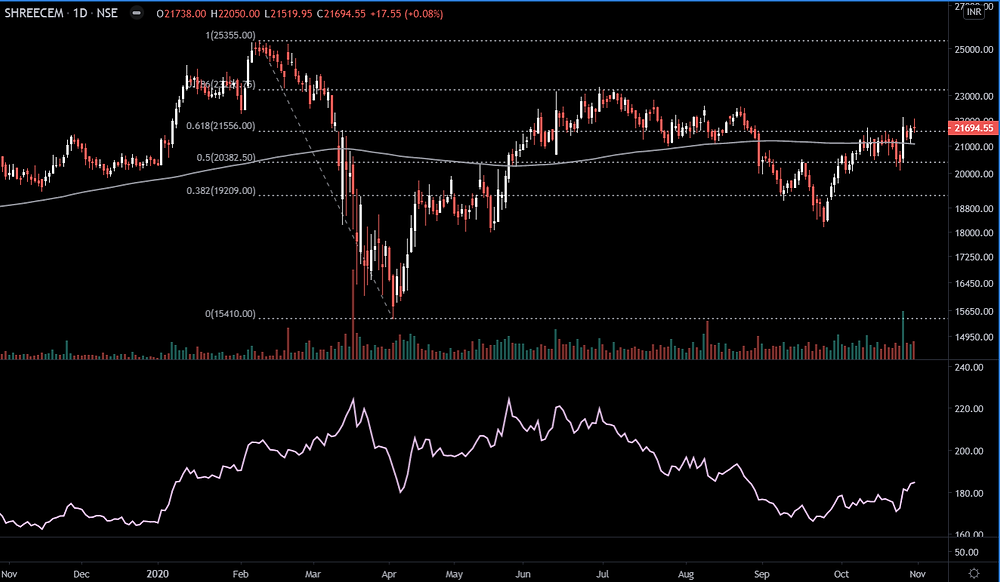
Task: Click the May label on the time axis
Action: tap(454, 574)
